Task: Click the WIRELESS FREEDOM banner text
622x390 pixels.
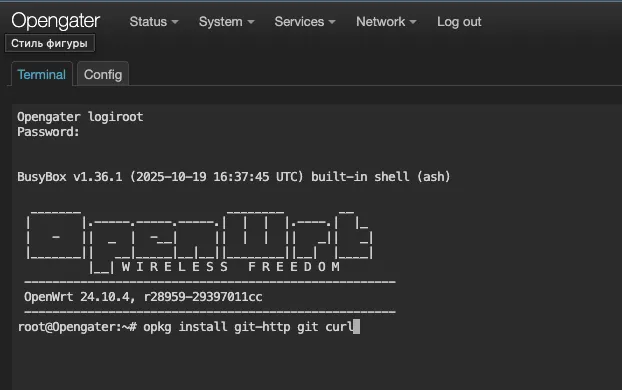Action: click(231, 267)
